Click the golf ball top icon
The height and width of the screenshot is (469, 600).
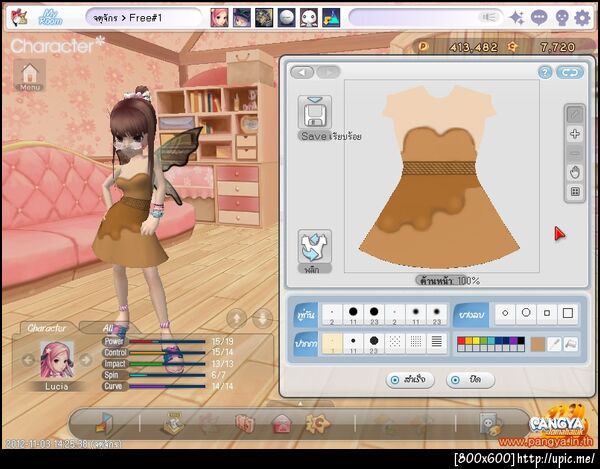286,18
